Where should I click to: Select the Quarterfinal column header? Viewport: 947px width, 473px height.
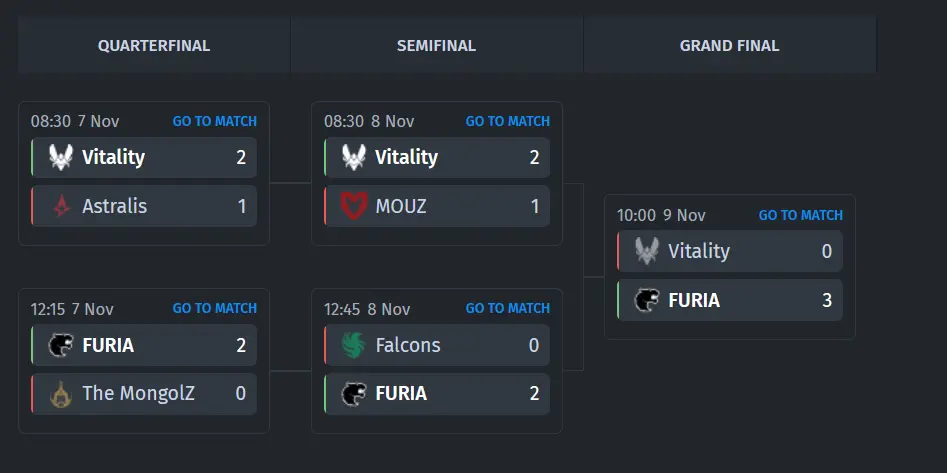click(154, 45)
